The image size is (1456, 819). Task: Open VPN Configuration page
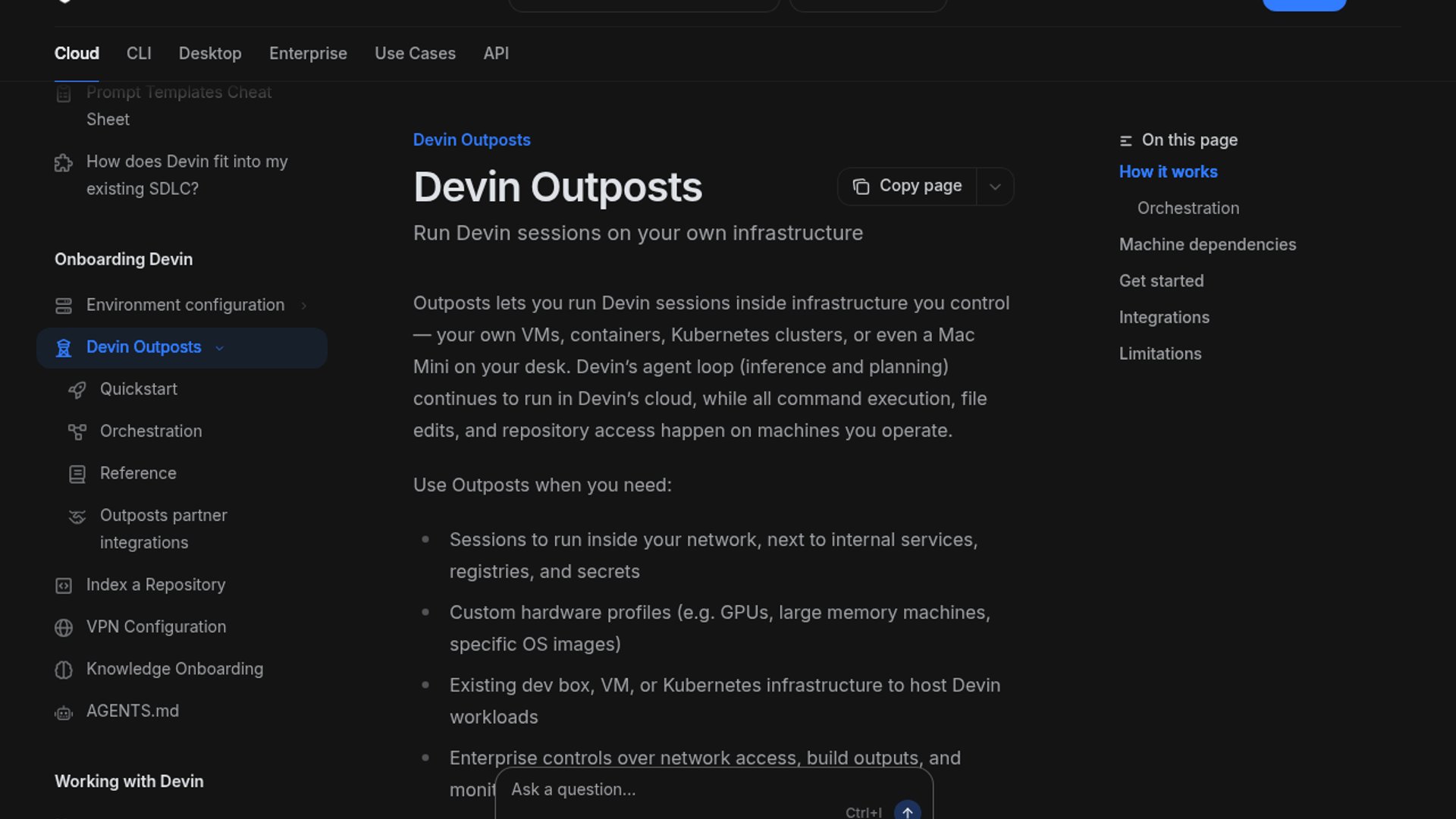click(156, 627)
